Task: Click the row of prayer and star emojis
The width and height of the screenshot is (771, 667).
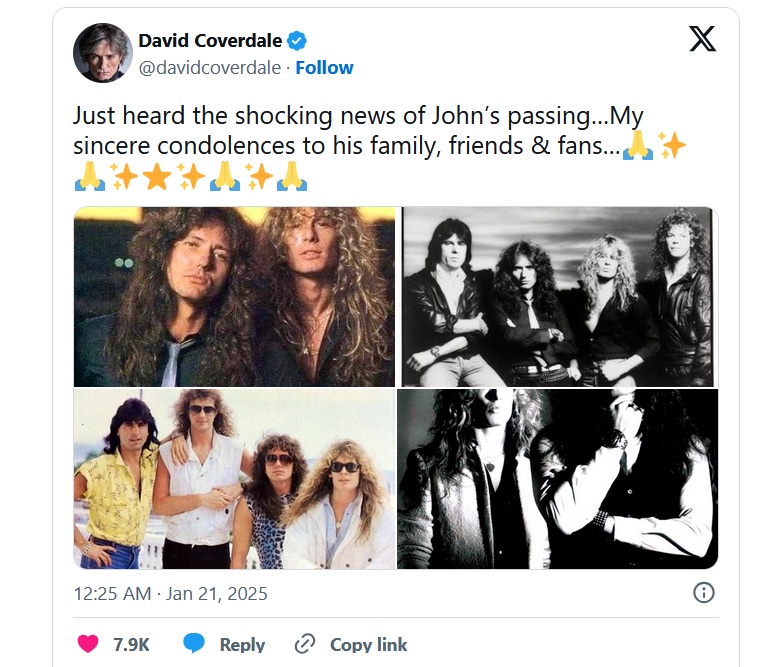Action: (191, 176)
